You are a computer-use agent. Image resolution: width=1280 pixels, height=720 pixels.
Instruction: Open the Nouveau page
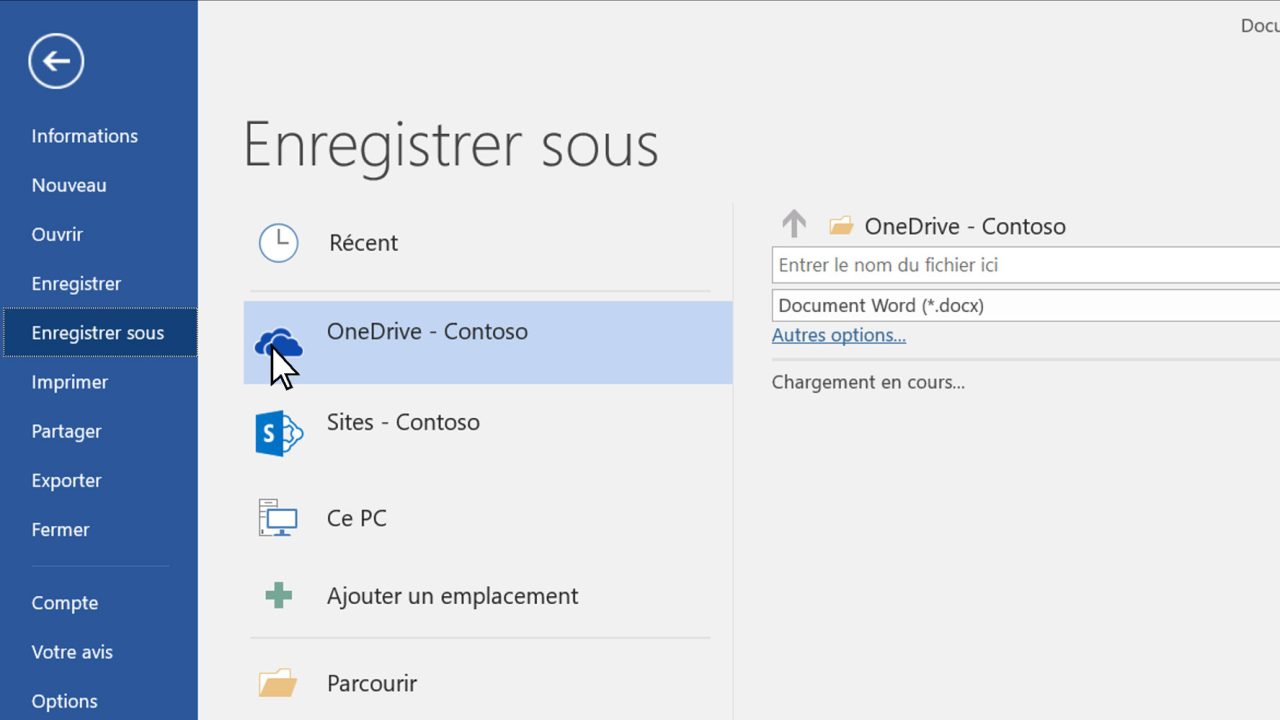pyautogui.click(x=69, y=185)
